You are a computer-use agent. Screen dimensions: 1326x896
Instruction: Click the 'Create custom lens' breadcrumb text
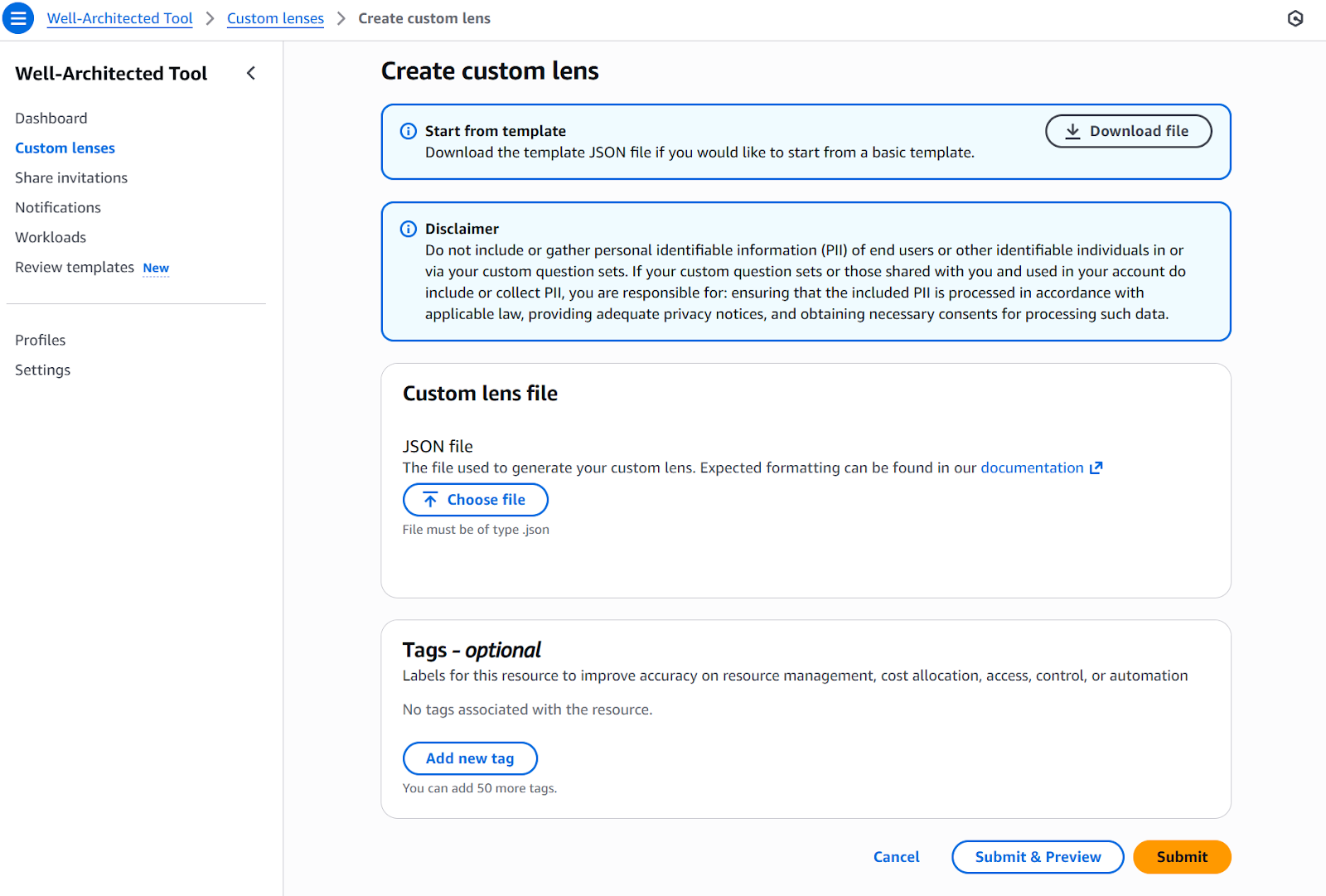tap(424, 18)
